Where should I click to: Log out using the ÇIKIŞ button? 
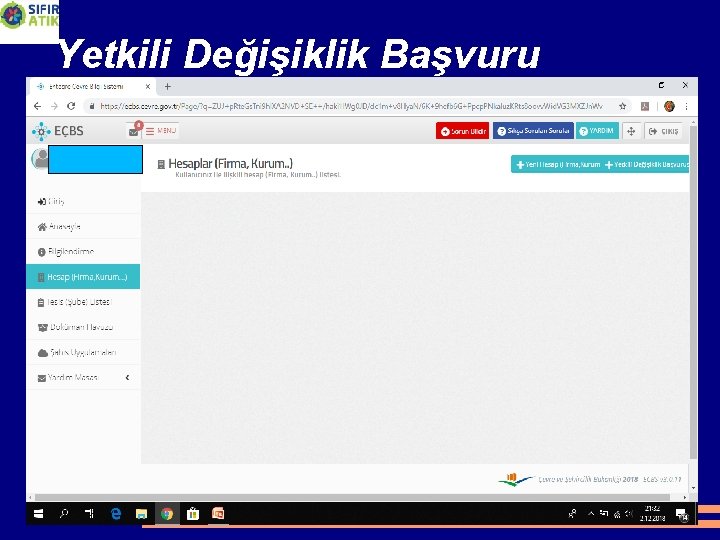(x=664, y=131)
